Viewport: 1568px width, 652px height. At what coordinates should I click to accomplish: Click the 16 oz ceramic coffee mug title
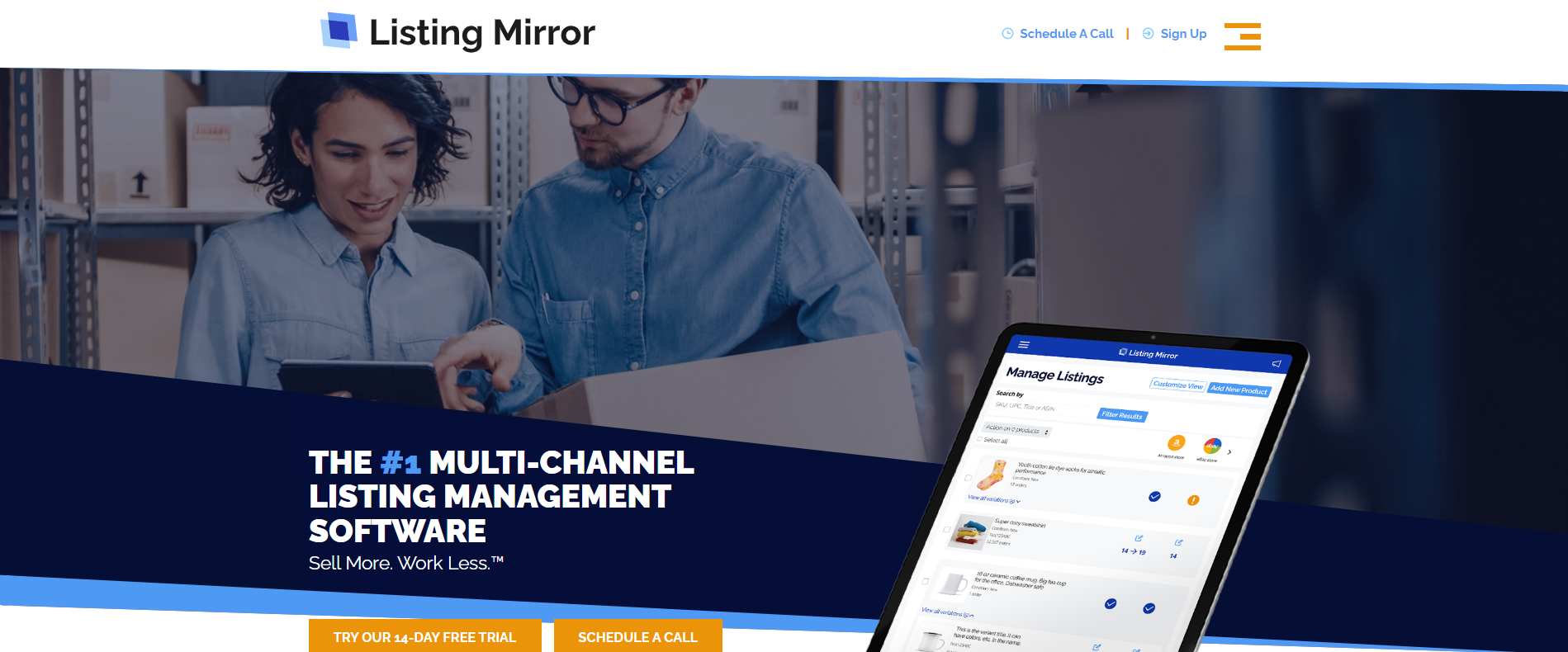pos(1020,579)
